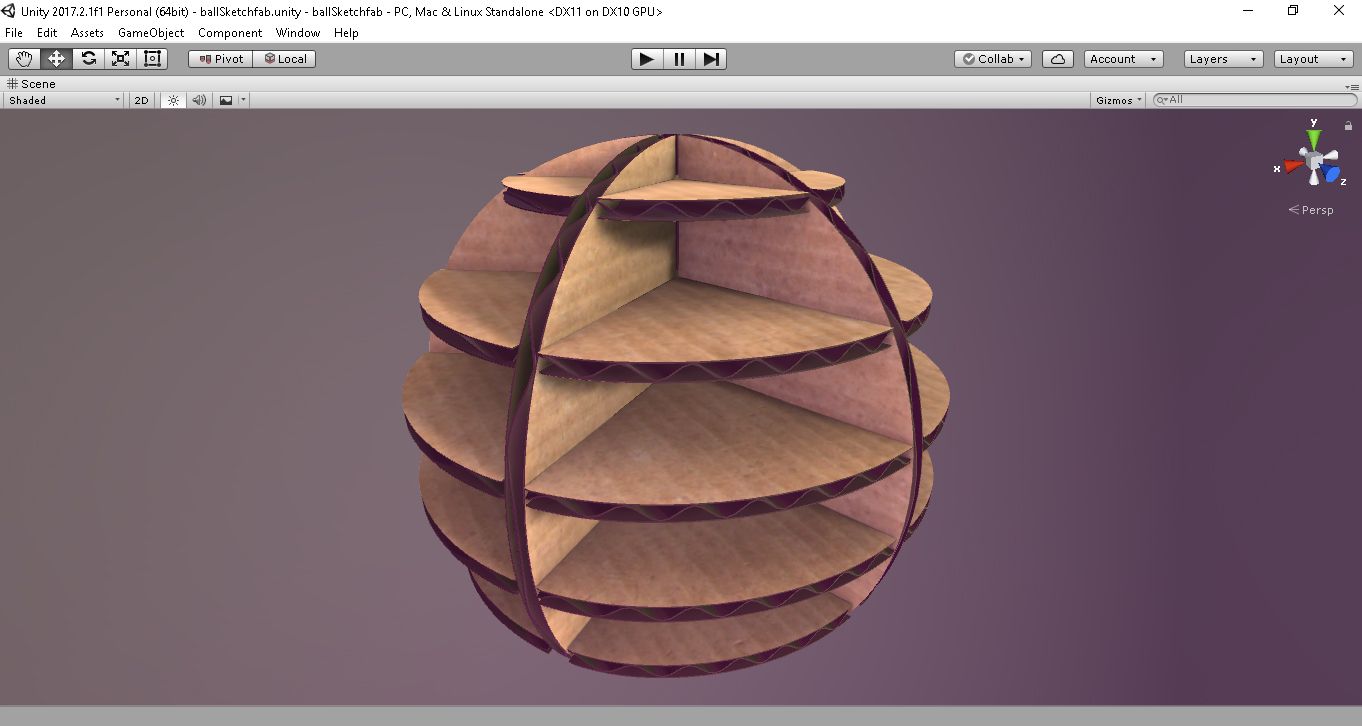Start Play mode
Screen dimensions: 1362x726
647,59
